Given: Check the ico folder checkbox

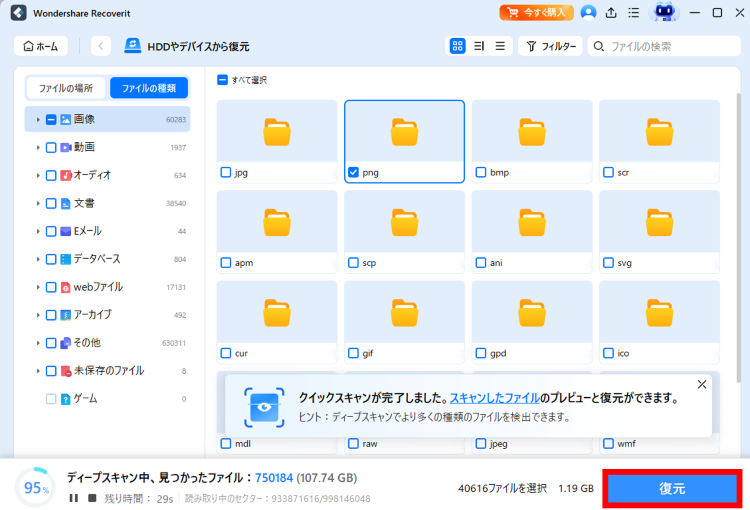Looking at the screenshot, I should [x=608, y=353].
